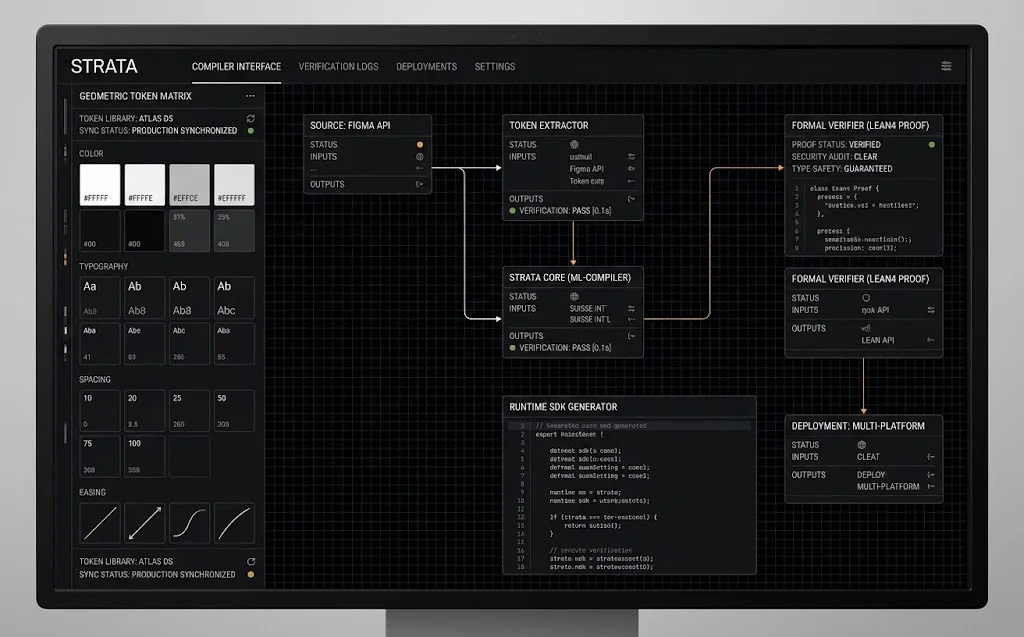Click the Deployment: Multi-Platform status globe icon
The image size is (1024, 637).
point(861,445)
